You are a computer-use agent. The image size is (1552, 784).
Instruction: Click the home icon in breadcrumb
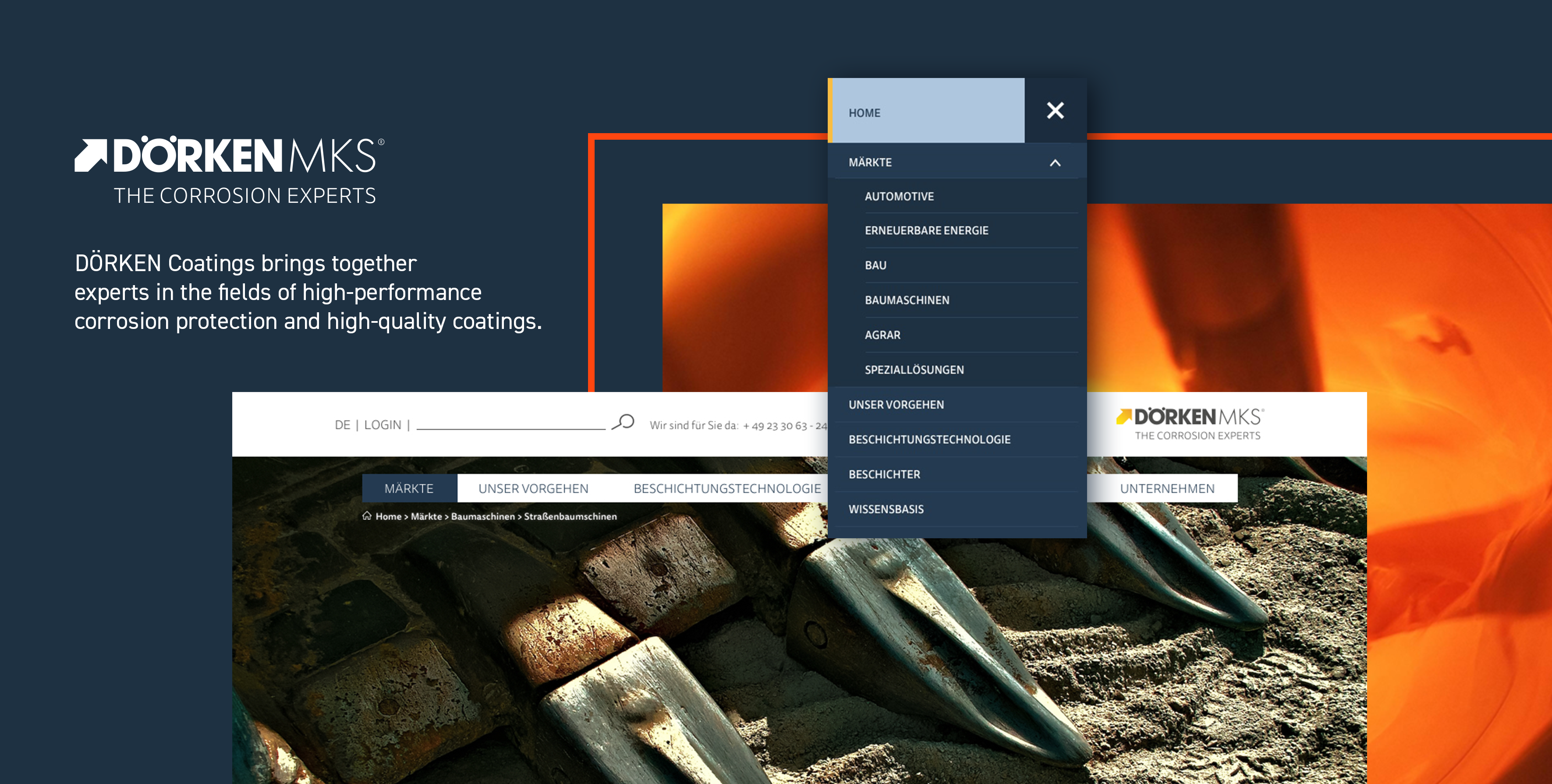[x=367, y=516]
